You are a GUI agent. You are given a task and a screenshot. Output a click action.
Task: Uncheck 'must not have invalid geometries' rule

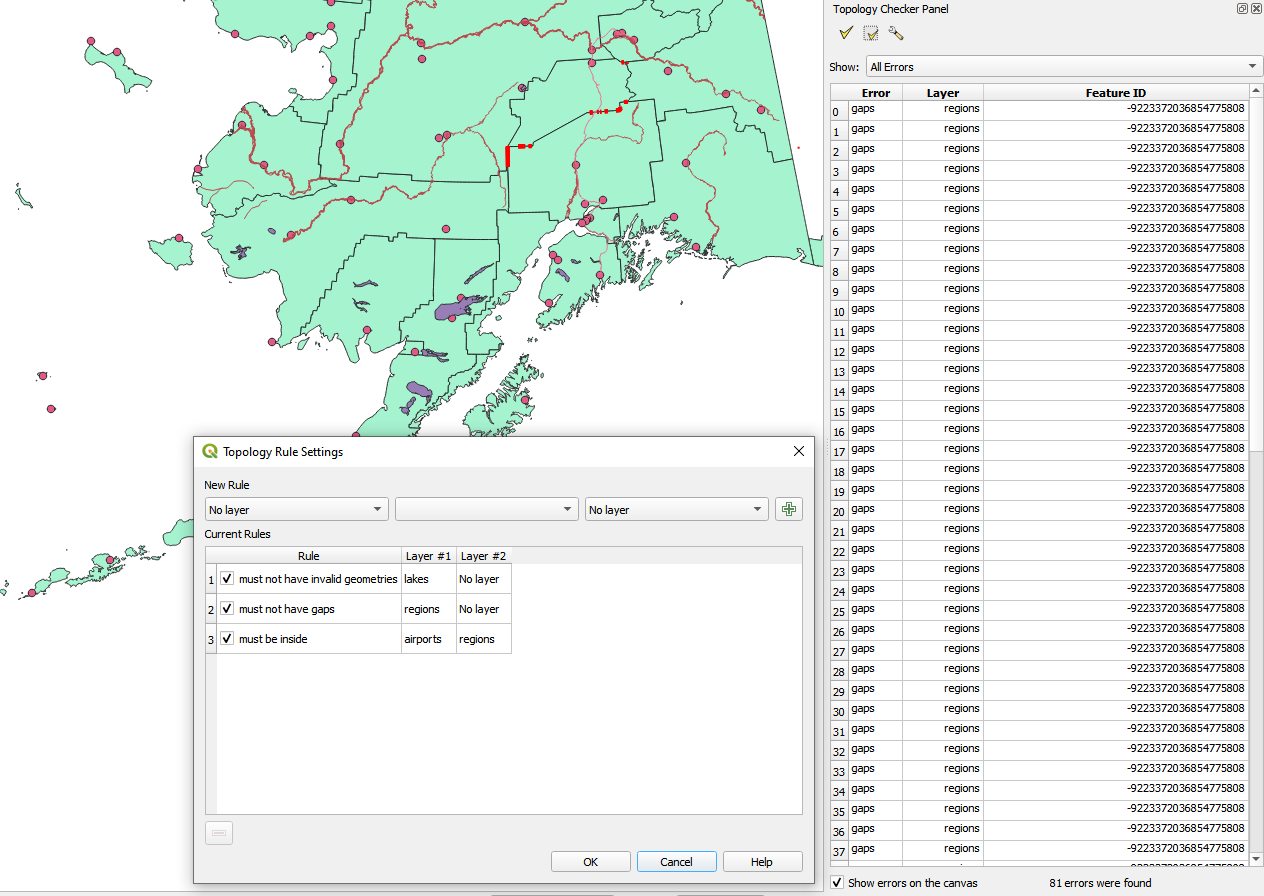pos(227,578)
